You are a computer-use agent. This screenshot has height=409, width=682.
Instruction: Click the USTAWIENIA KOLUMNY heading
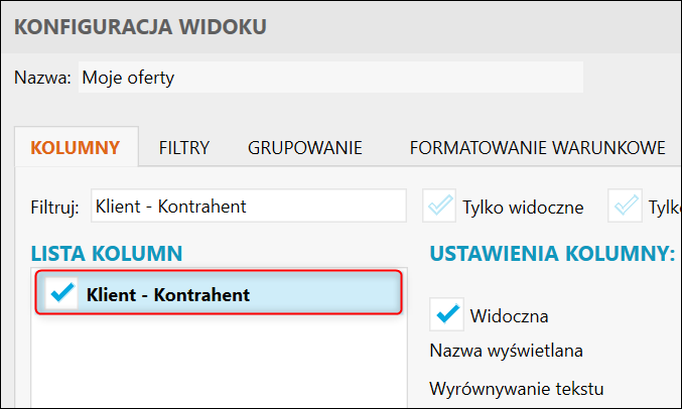pos(552,254)
